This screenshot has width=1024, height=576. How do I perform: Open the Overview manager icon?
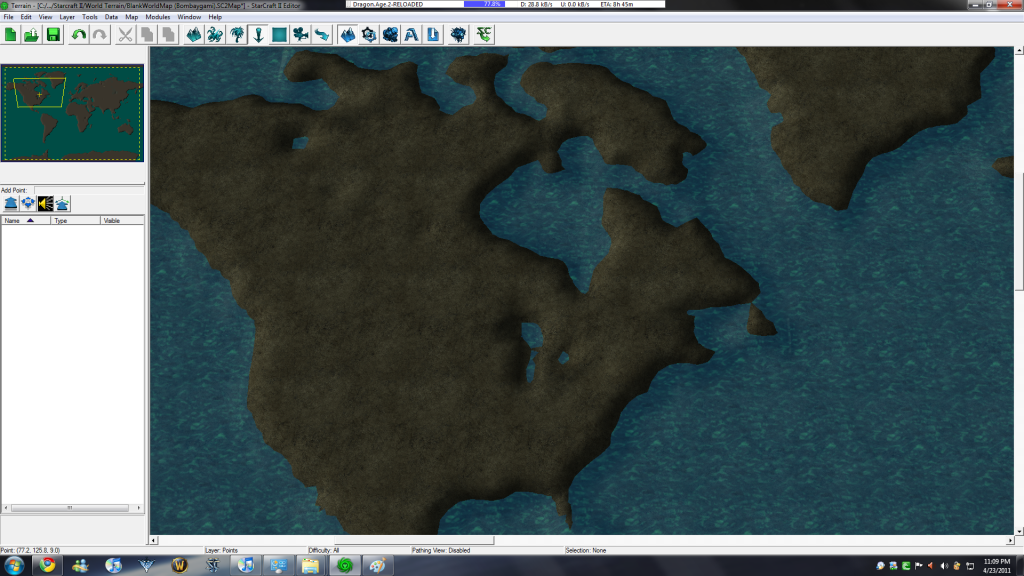(x=458, y=35)
